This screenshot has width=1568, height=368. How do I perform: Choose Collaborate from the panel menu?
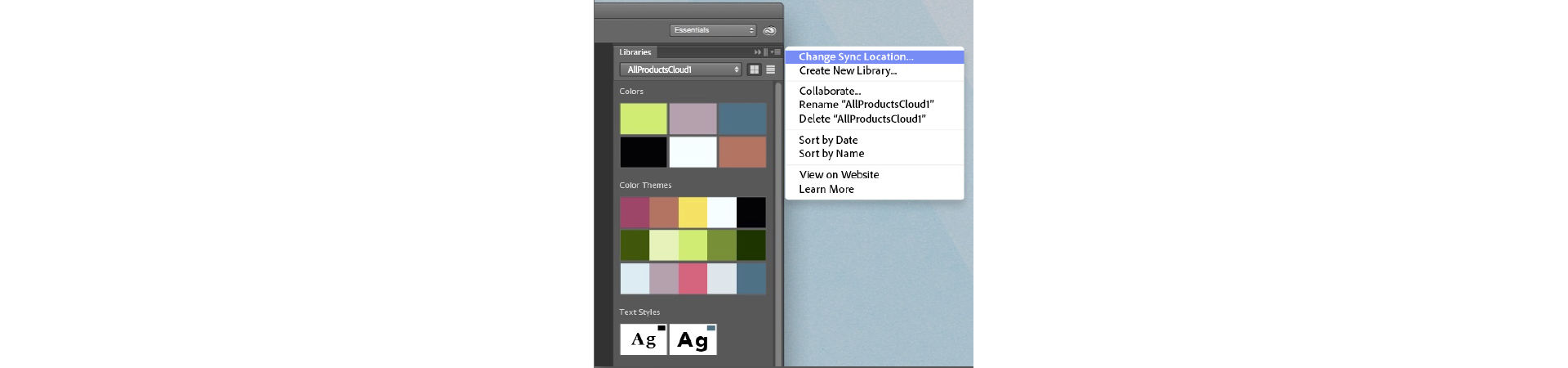click(x=875, y=91)
